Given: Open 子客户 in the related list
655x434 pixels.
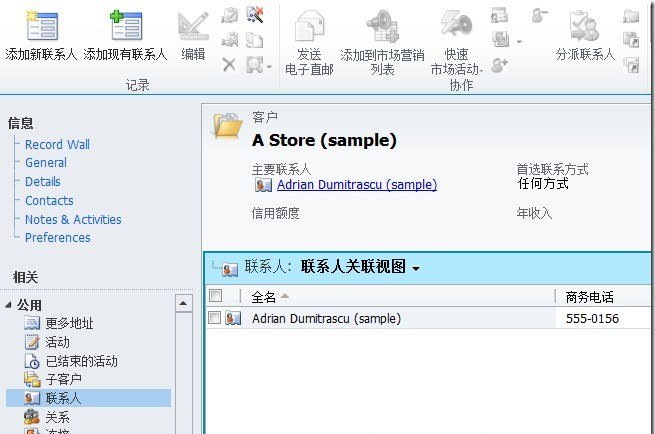Looking at the screenshot, I should tap(63, 379).
